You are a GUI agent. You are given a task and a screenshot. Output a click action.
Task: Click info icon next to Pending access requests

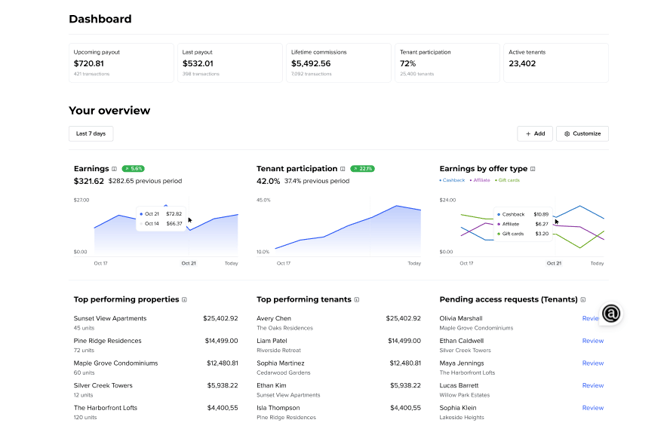(583, 300)
